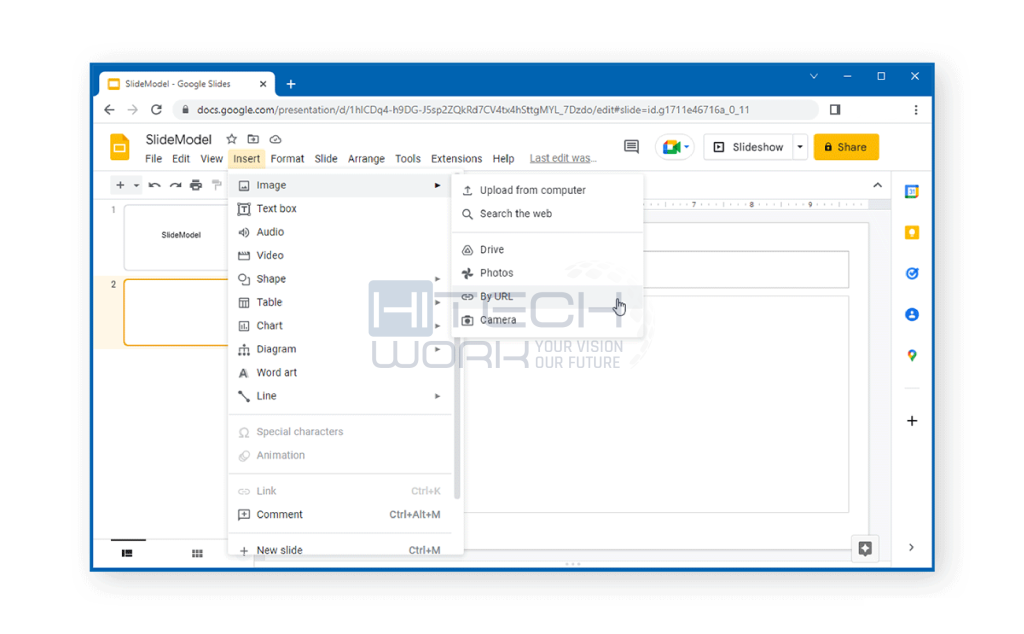Collapse the toolbar with up chevron
This screenshot has height=634, width=1024.
coord(877,185)
